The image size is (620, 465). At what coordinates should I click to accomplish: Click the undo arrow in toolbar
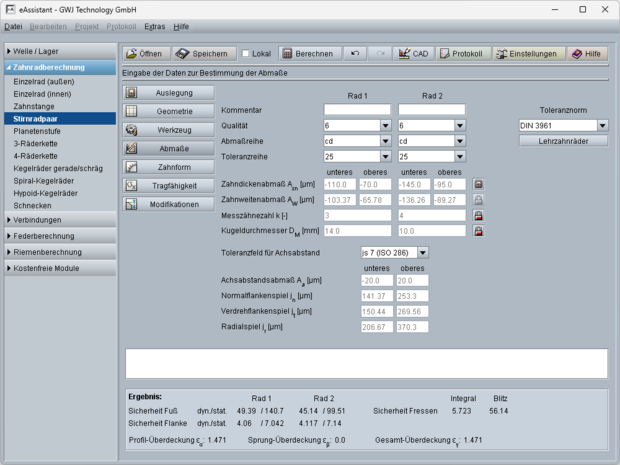coord(356,53)
